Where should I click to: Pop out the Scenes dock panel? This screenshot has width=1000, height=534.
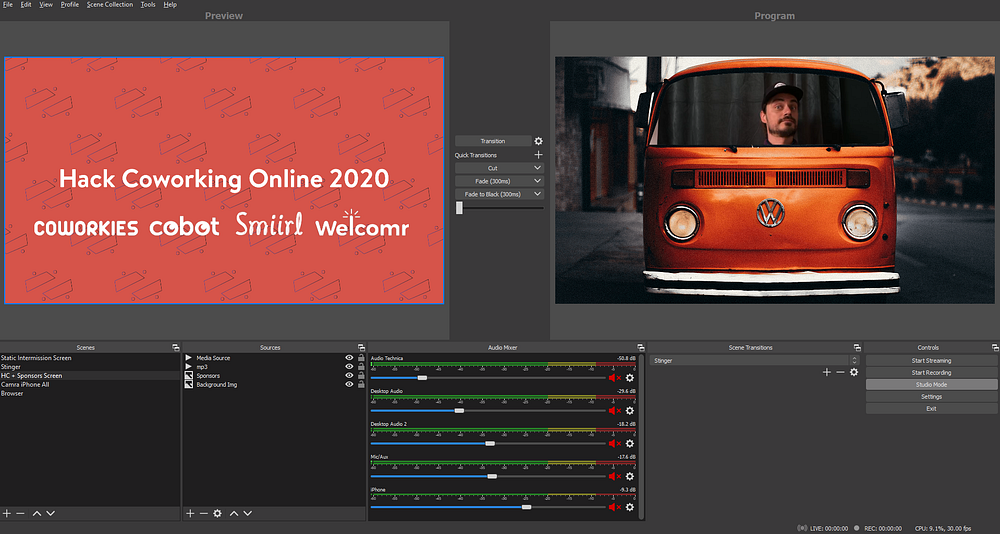tap(175, 348)
